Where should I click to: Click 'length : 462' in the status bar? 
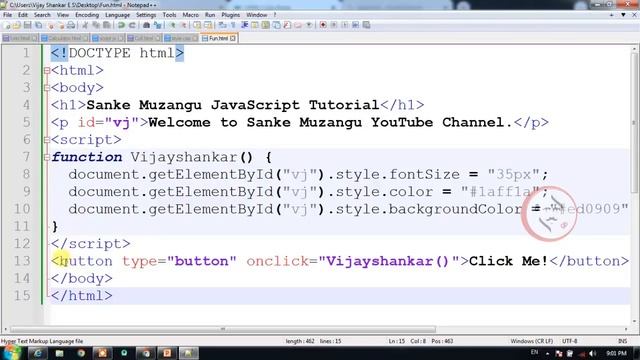300,341
